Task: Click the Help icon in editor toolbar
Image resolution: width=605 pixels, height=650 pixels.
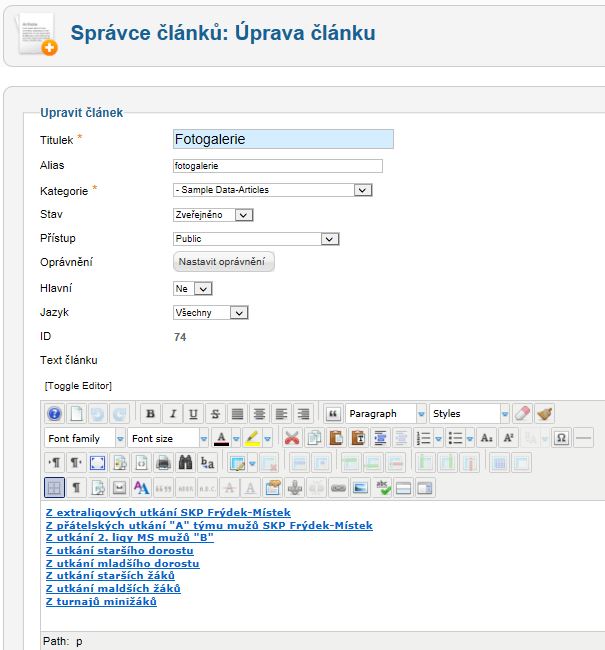Action: [55, 413]
